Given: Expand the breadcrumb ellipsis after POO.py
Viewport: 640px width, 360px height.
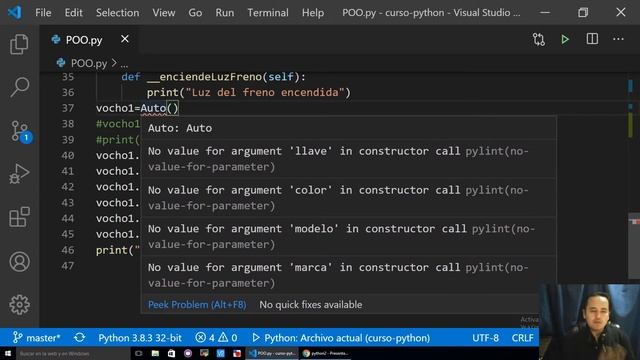Looking at the screenshot, I should [x=124, y=64].
